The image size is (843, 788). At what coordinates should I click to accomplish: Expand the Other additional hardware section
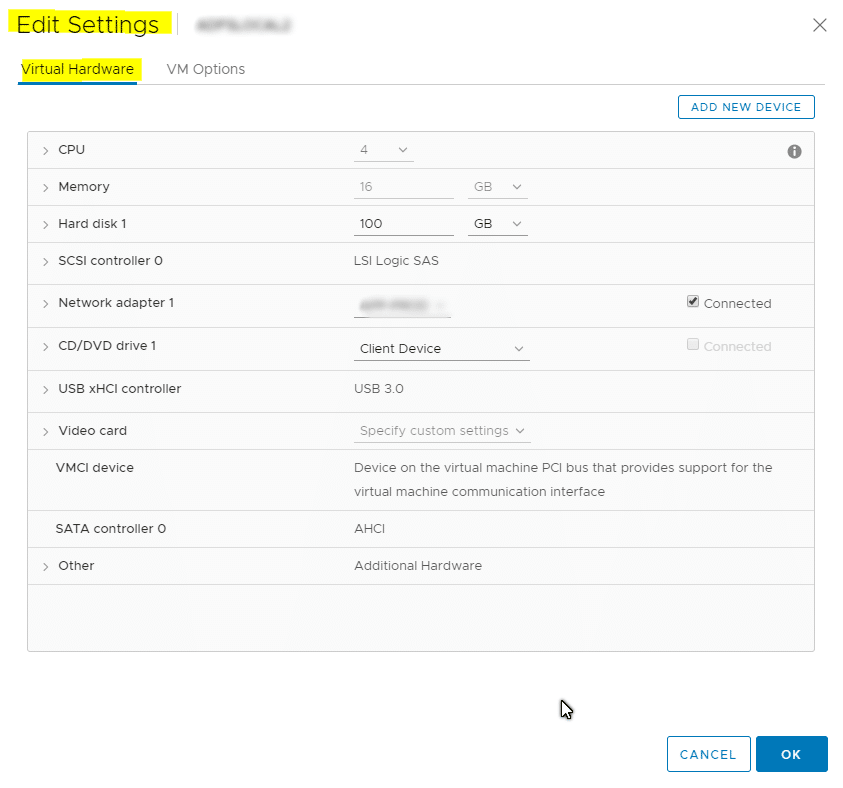click(45, 565)
